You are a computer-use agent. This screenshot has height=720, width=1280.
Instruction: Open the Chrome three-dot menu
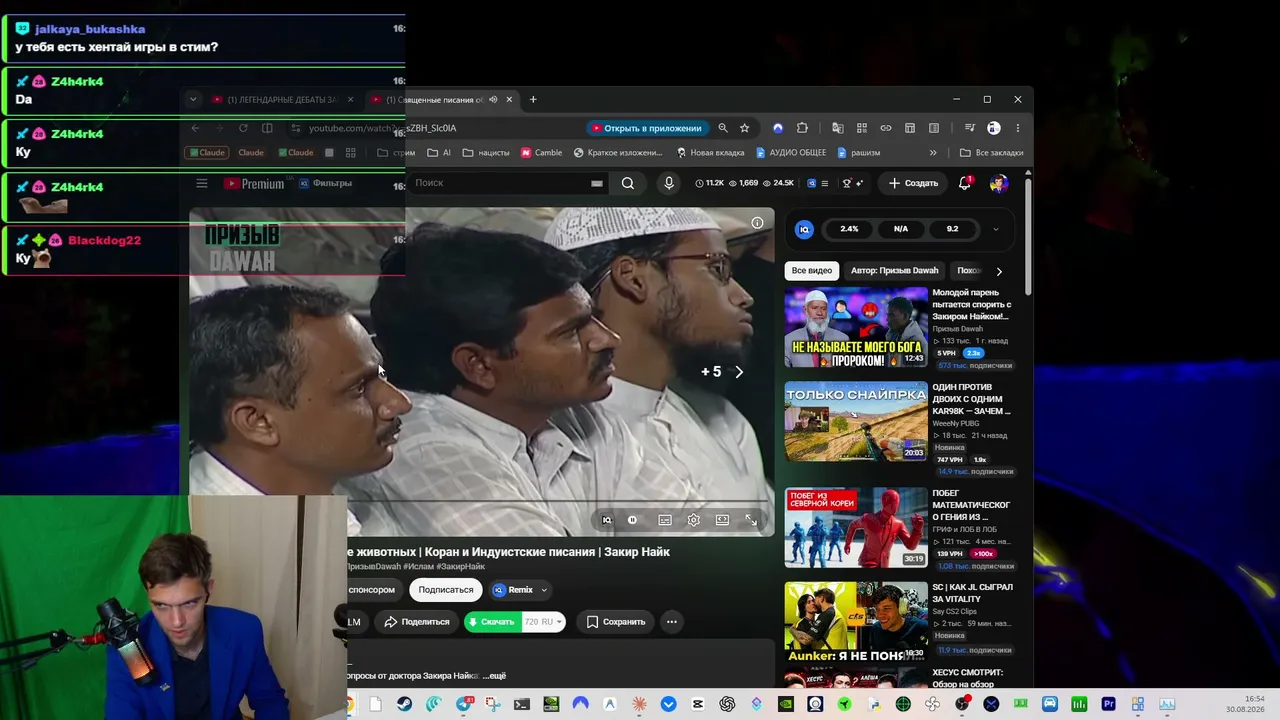point(1017,128)
